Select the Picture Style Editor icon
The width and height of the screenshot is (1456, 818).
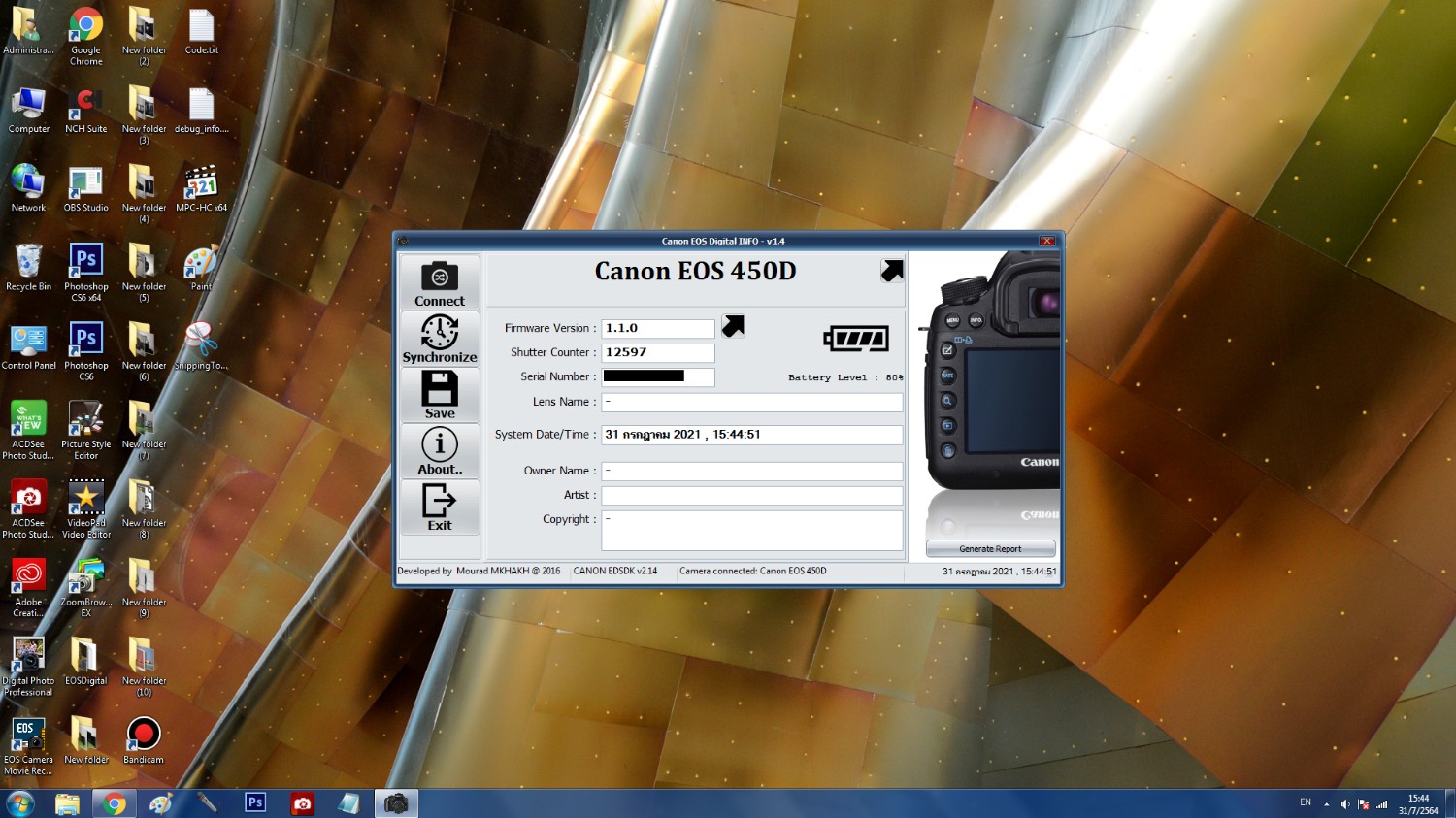click(x=85, y=431)
